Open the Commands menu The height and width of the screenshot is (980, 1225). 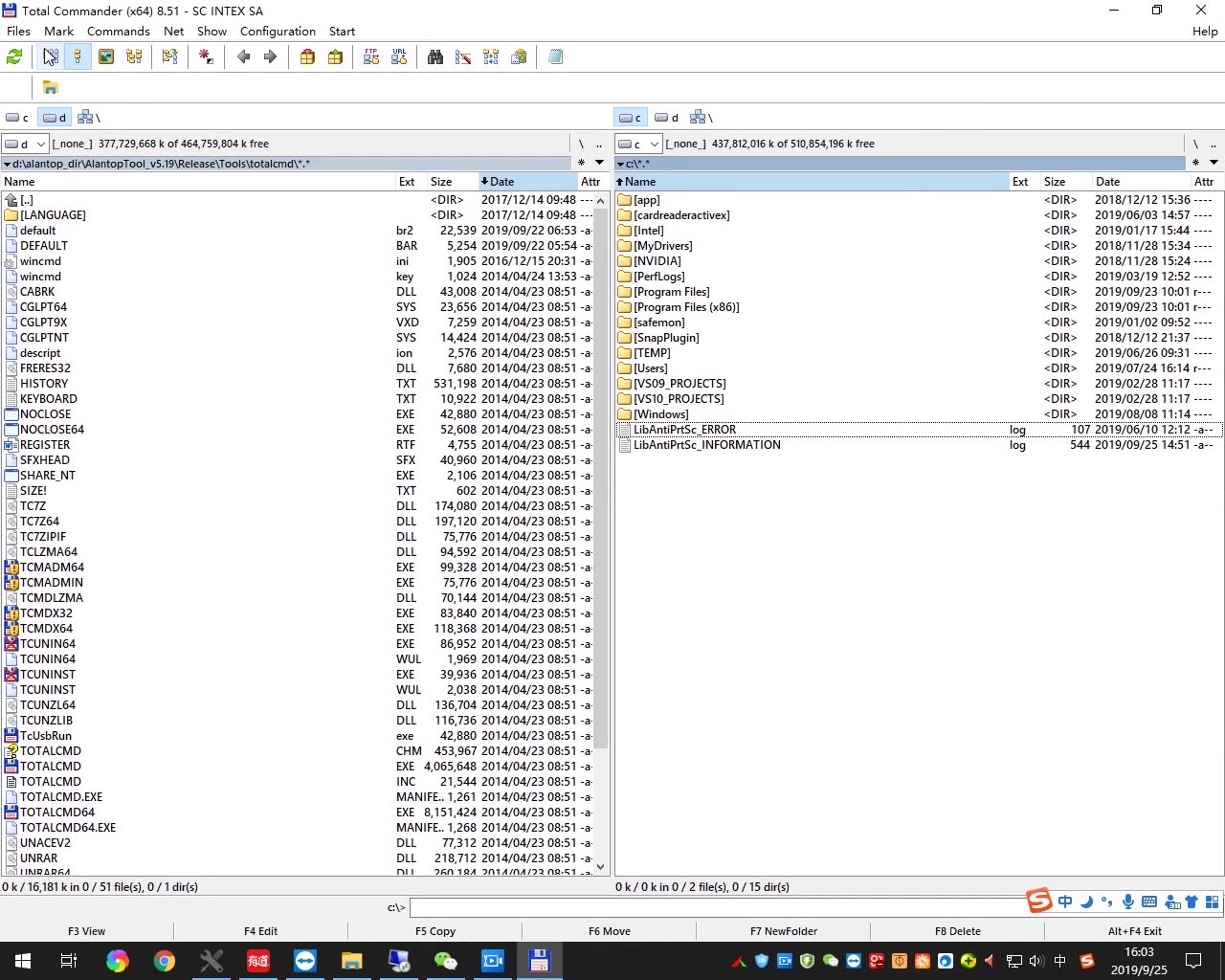click(119, 31)
